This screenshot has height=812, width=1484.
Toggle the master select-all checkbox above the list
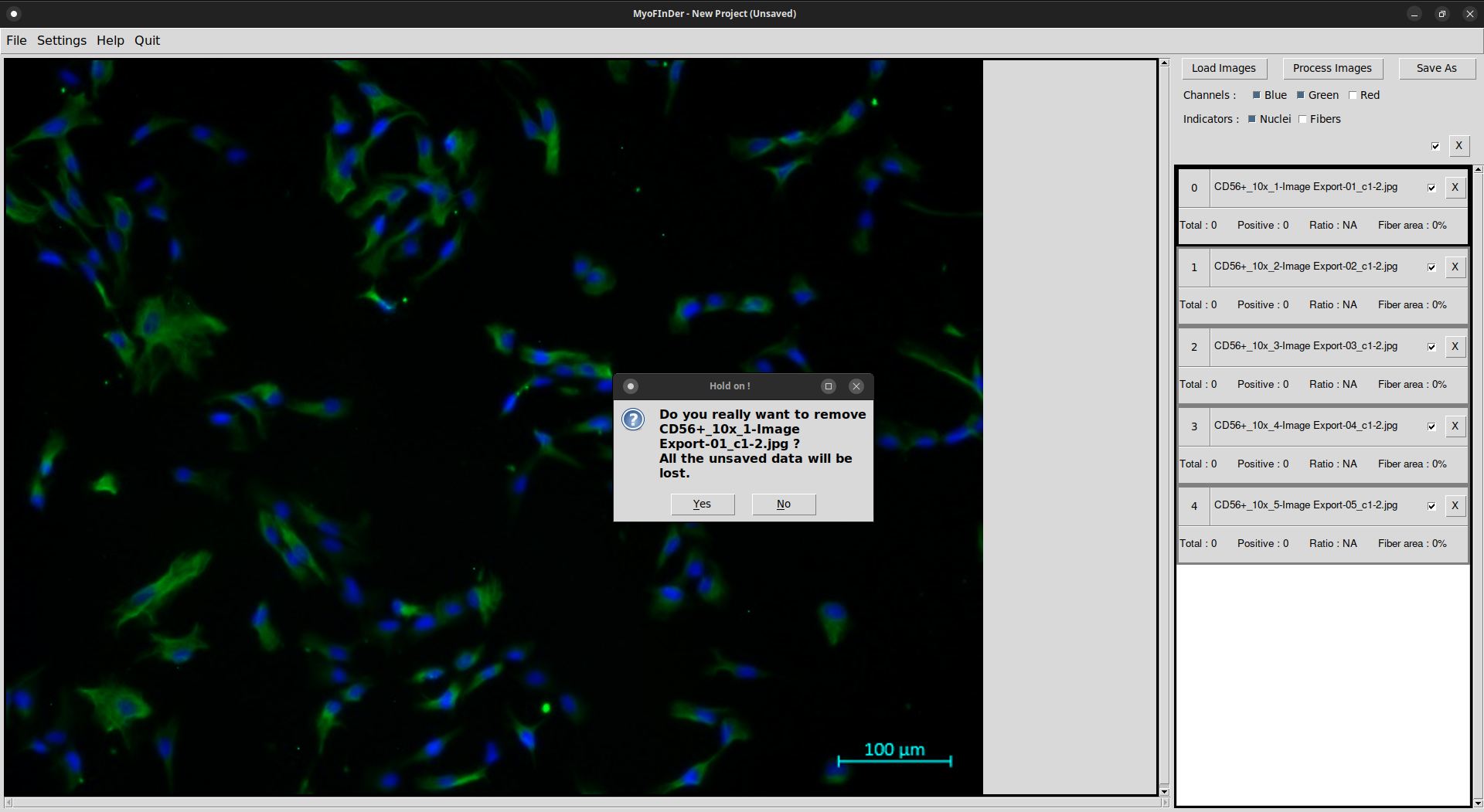pos(1435,146)
